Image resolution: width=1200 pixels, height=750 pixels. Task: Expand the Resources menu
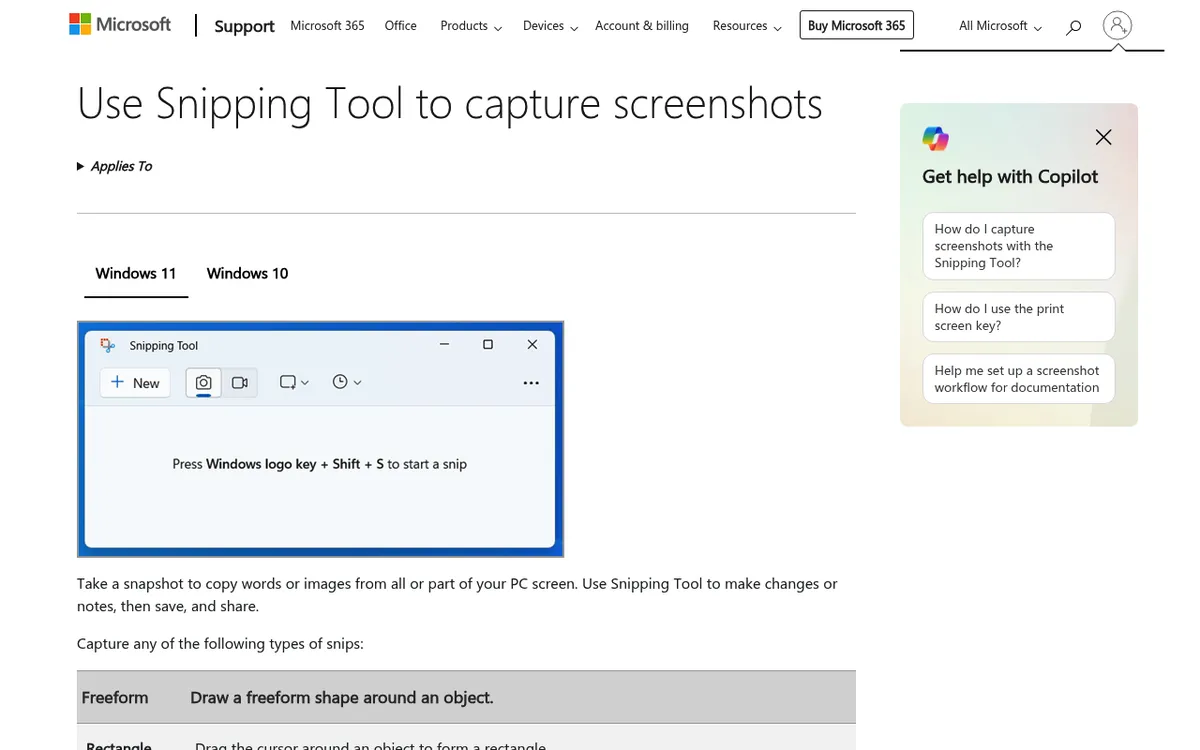(x=747, y=26)
